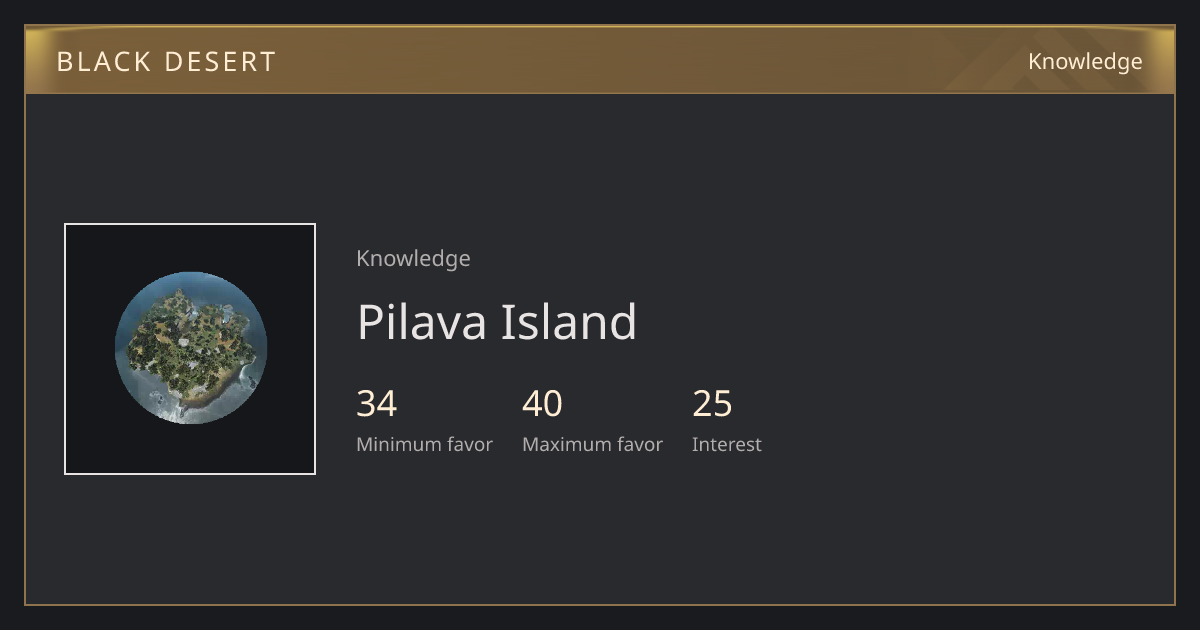Click the Pilava Island circular map image
The image size is (1200, 630).
pyautogui.click(x=191, y=348)
